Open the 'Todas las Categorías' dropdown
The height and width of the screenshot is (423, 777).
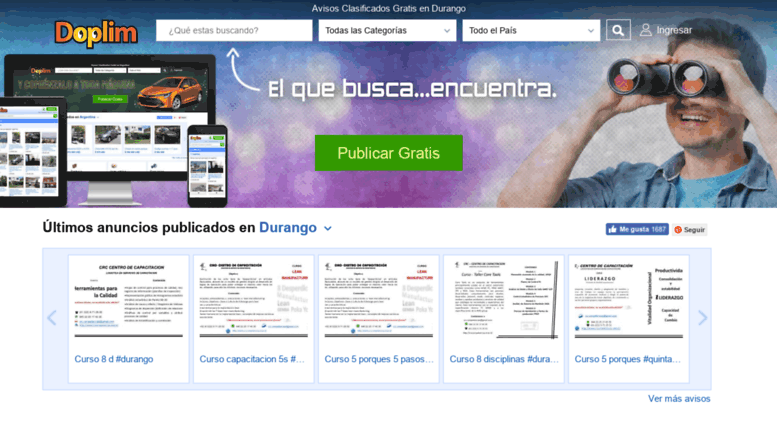388,30
